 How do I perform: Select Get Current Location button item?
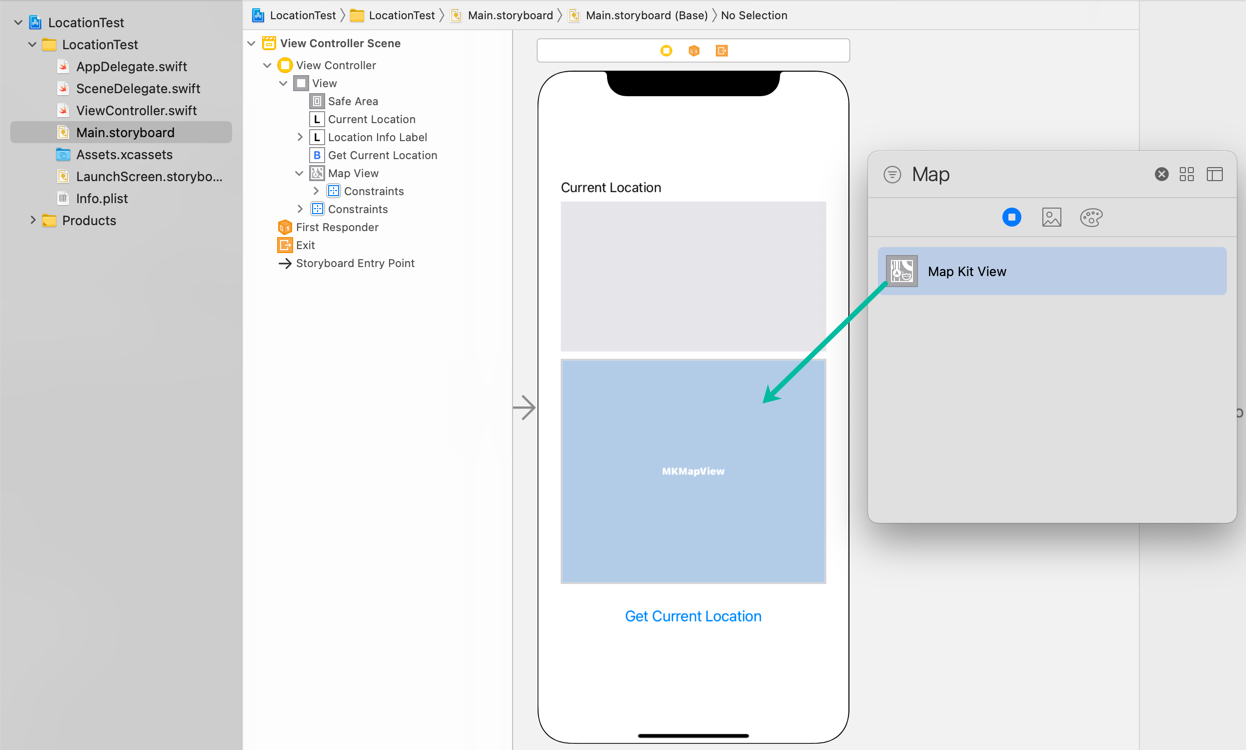tap(382, 155)
